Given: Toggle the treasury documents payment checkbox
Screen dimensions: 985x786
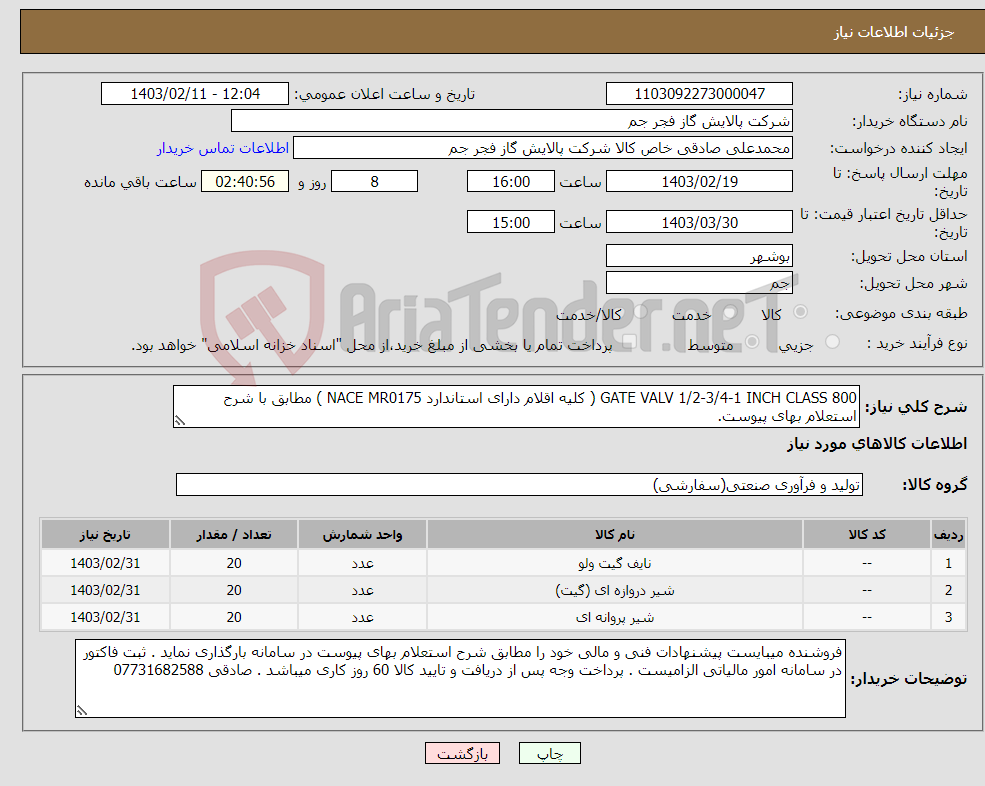Looking at the screenshot, I should click(628, 342).
